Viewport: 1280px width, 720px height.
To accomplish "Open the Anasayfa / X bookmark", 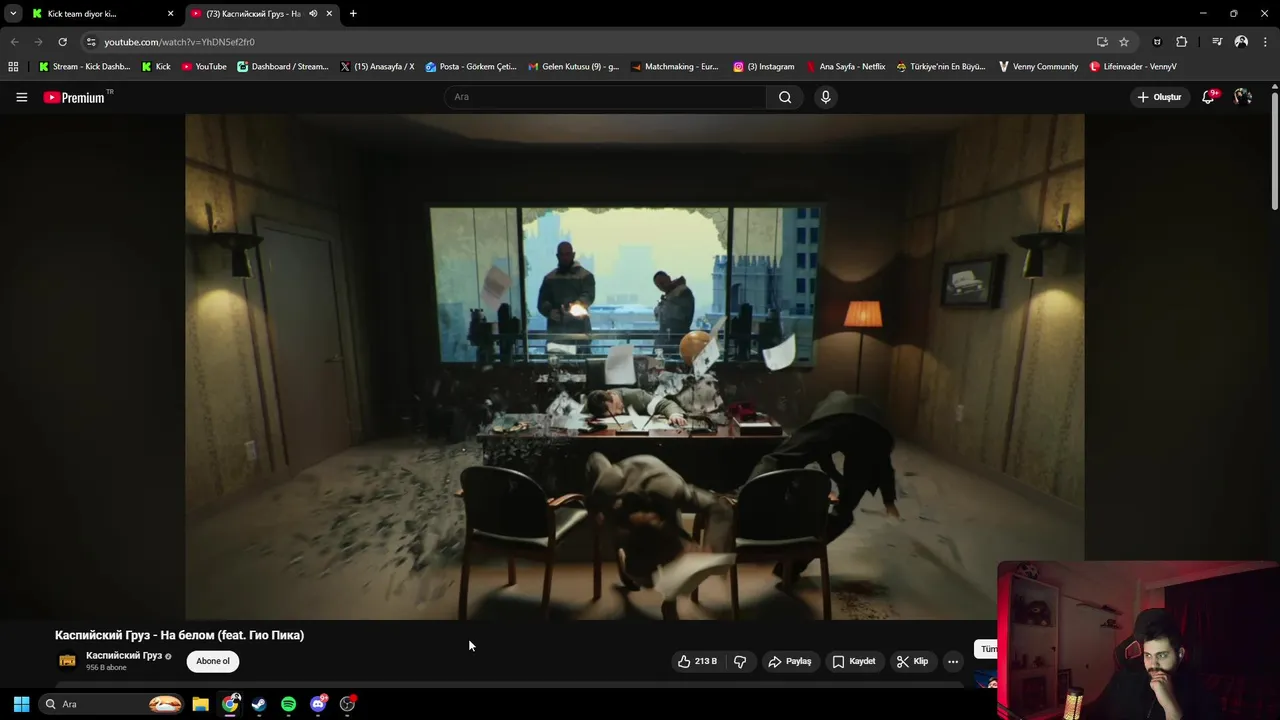I will click(377, 67).
